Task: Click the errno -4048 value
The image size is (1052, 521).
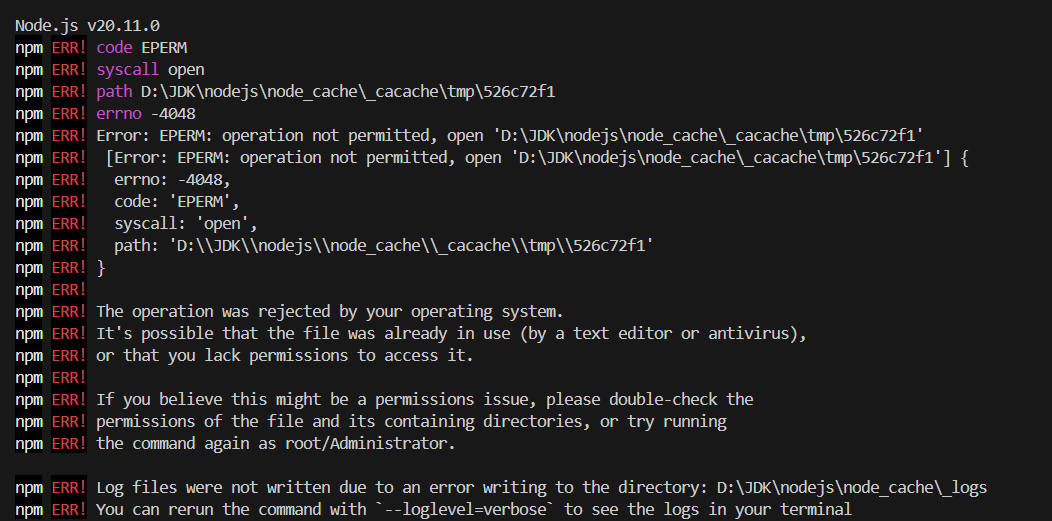Action: 173,114
